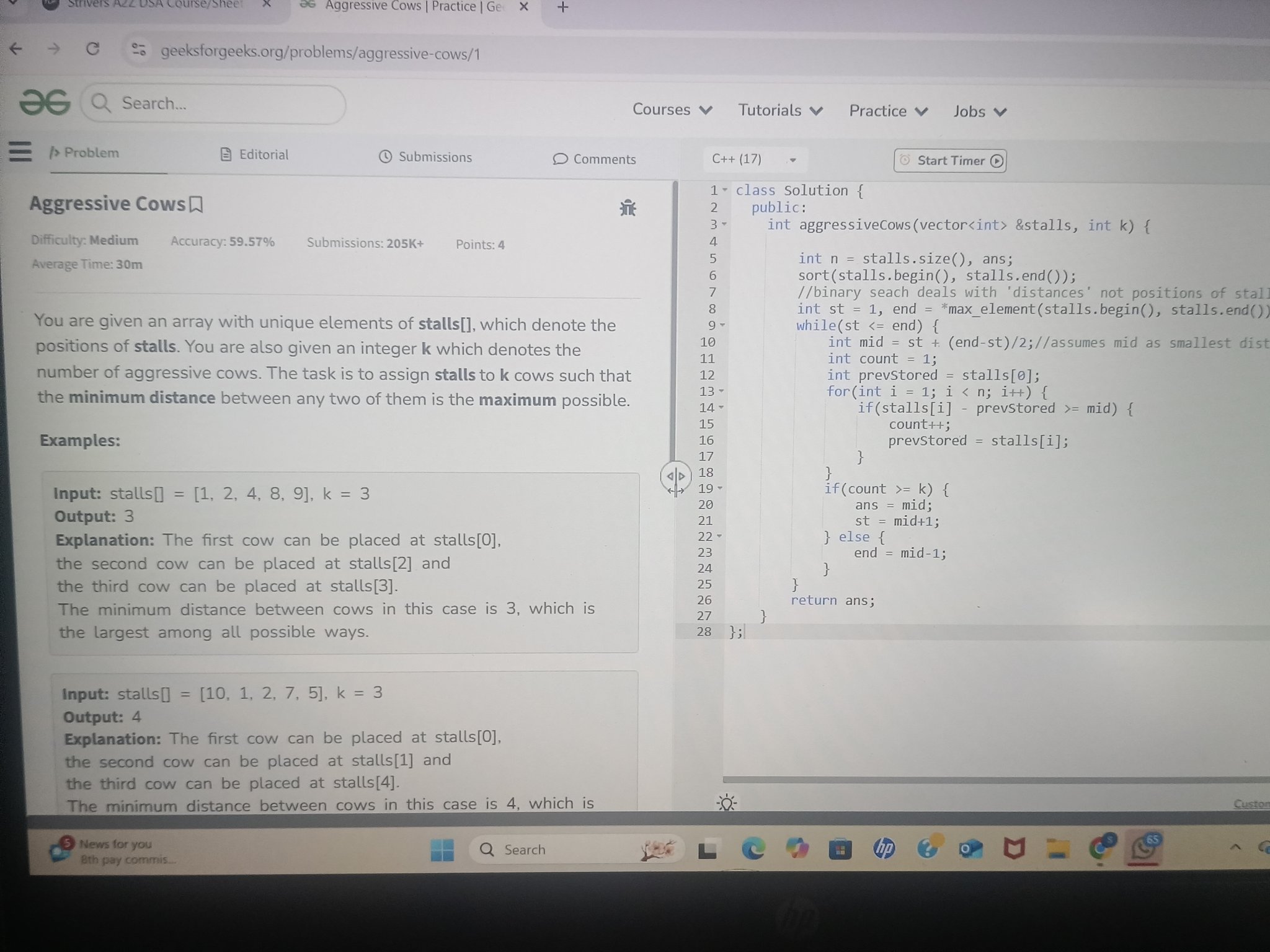Open the C++ (17) language dropdown
Screen dimensions: 1270x952
point(753,159)
